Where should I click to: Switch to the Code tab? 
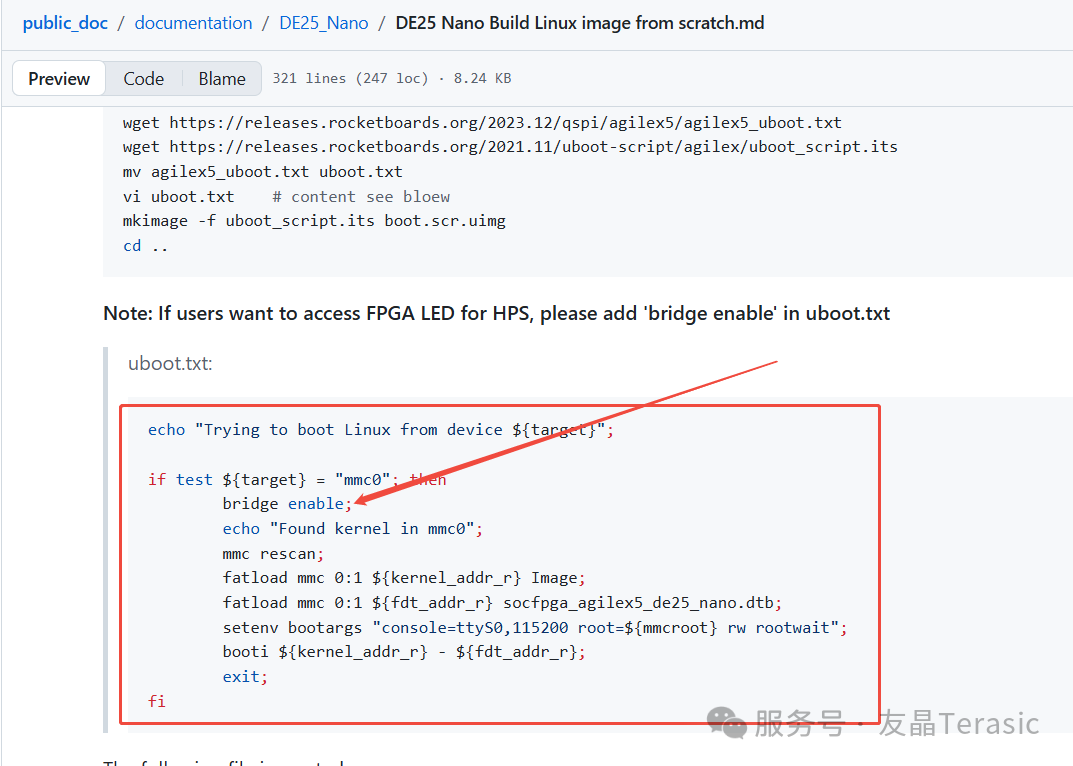(144, 79)
